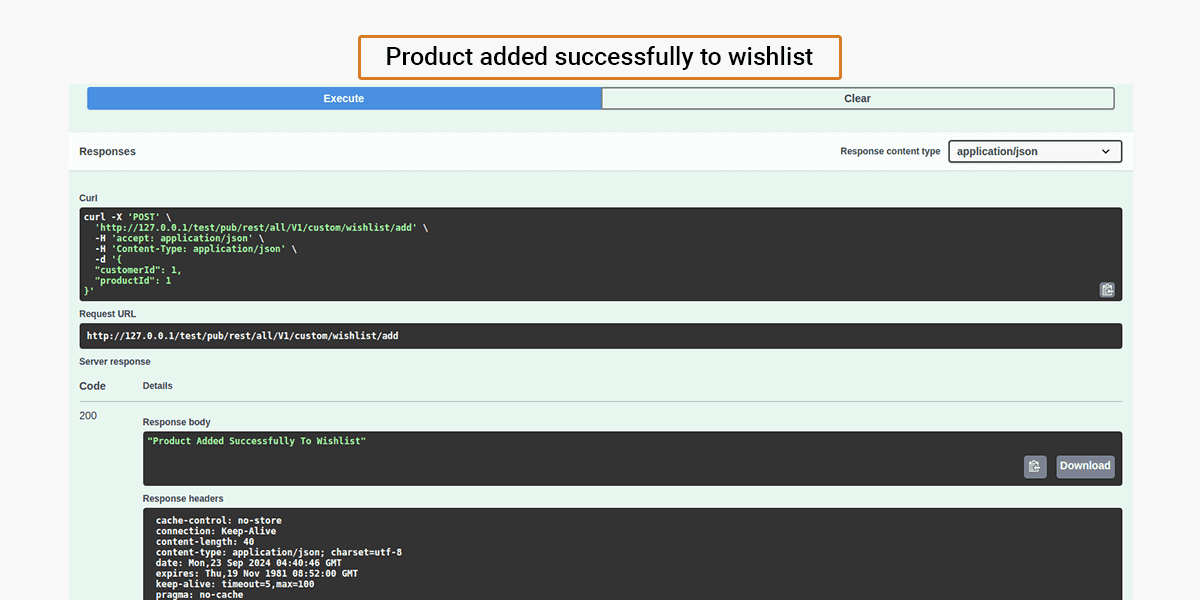1200x600 pixels.
Task: Click the cache-control: no-store header
Action: coord(219,521)
